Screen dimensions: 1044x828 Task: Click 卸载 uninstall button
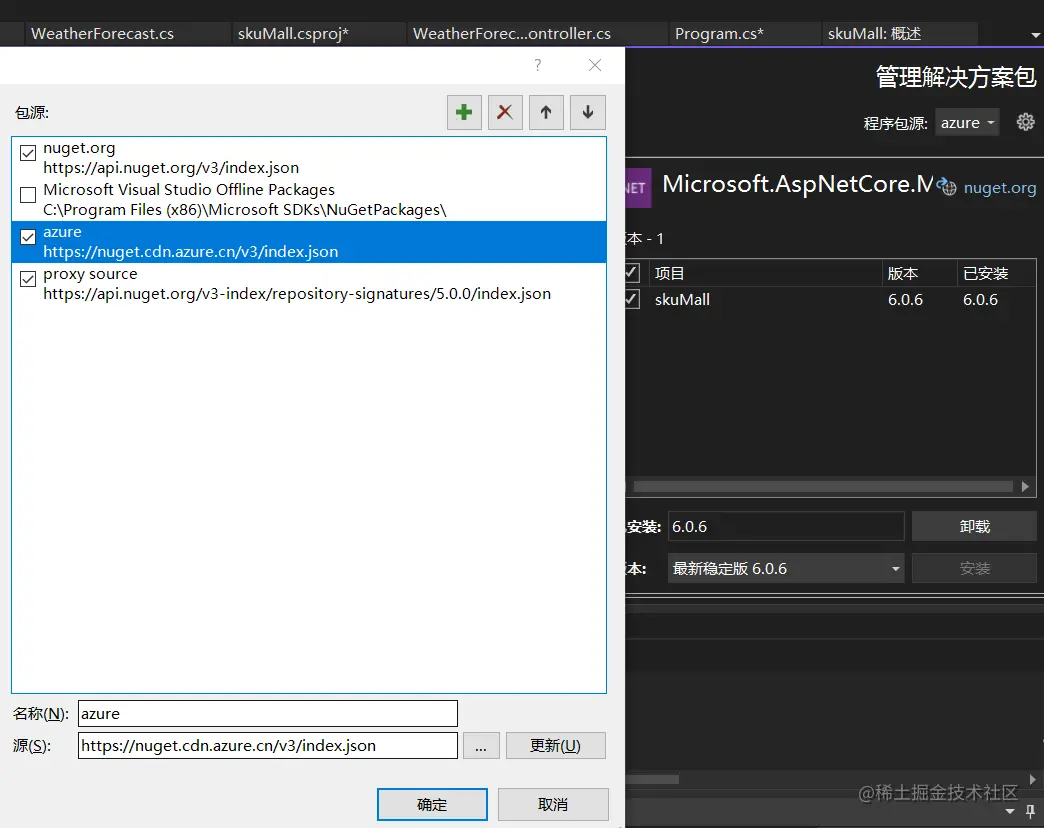(974, 526)
